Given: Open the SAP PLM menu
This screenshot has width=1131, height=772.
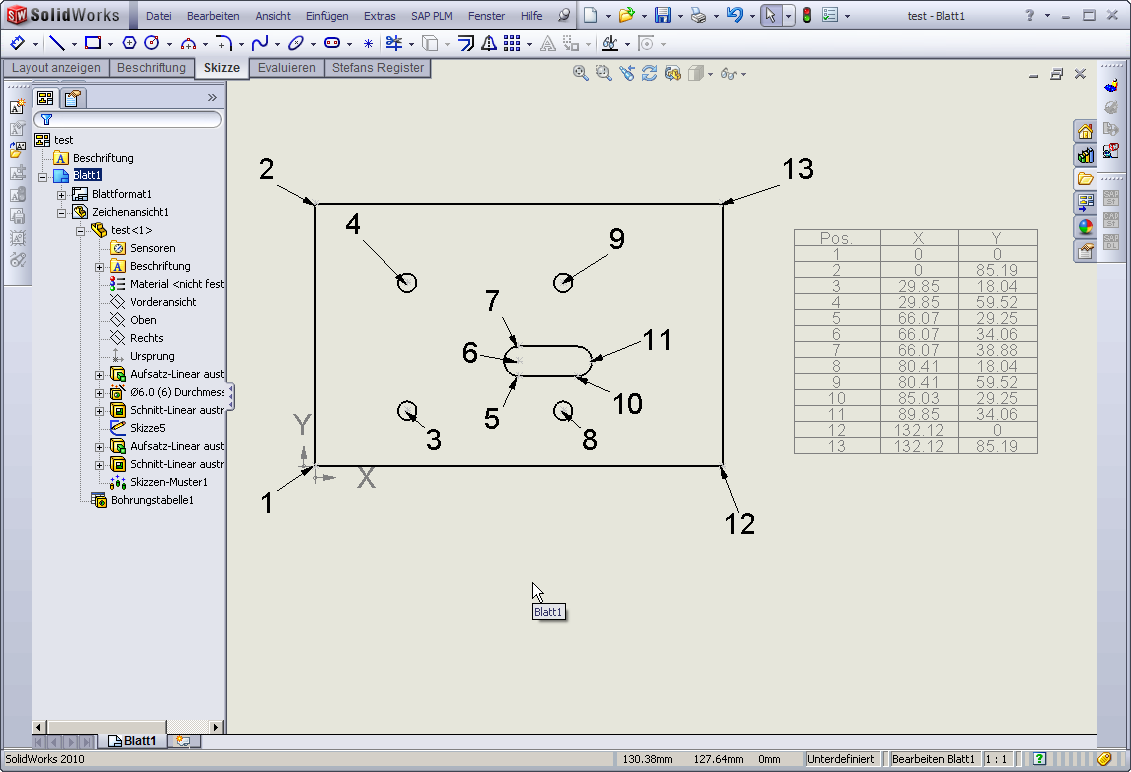Looking at the screenshot, I should pos(431,16).
